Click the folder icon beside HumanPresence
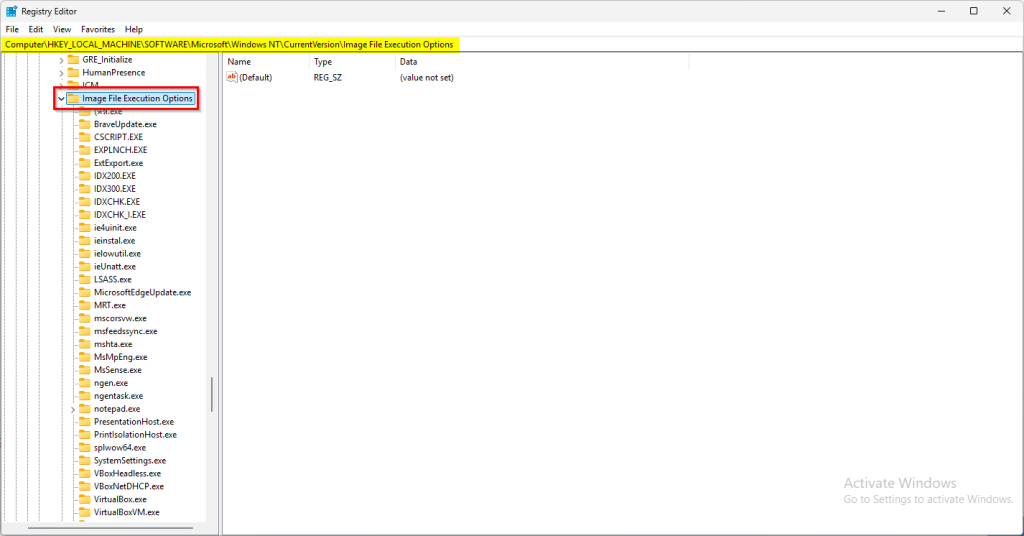Screen dimensions: 1024x536 (73, 73)
